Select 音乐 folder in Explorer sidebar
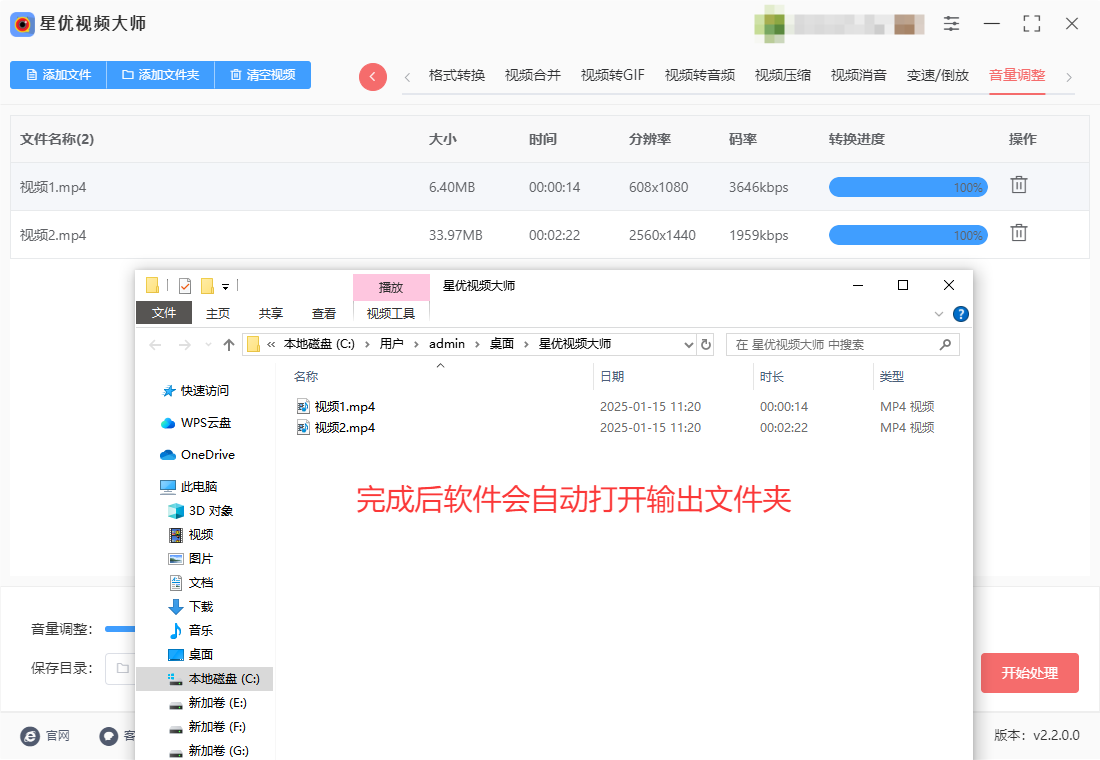The height and width of the screenshot is (760, 1100). (x=191, y=630)
